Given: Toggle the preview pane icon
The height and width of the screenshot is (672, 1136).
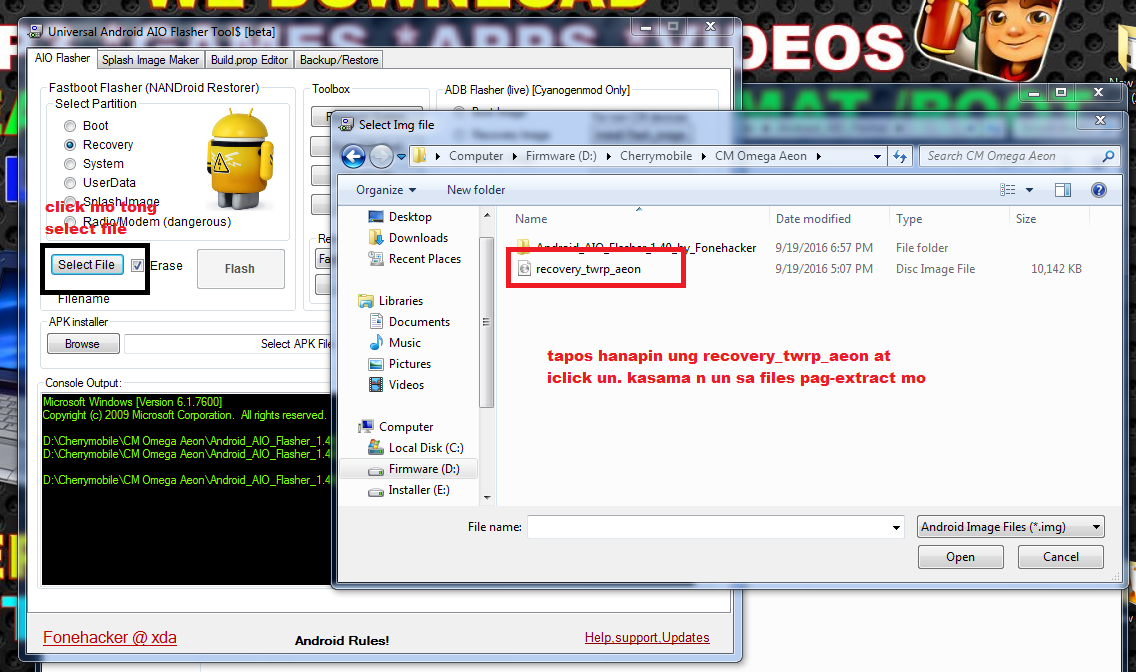Looking at the screenshot, I should (1063, 190).
